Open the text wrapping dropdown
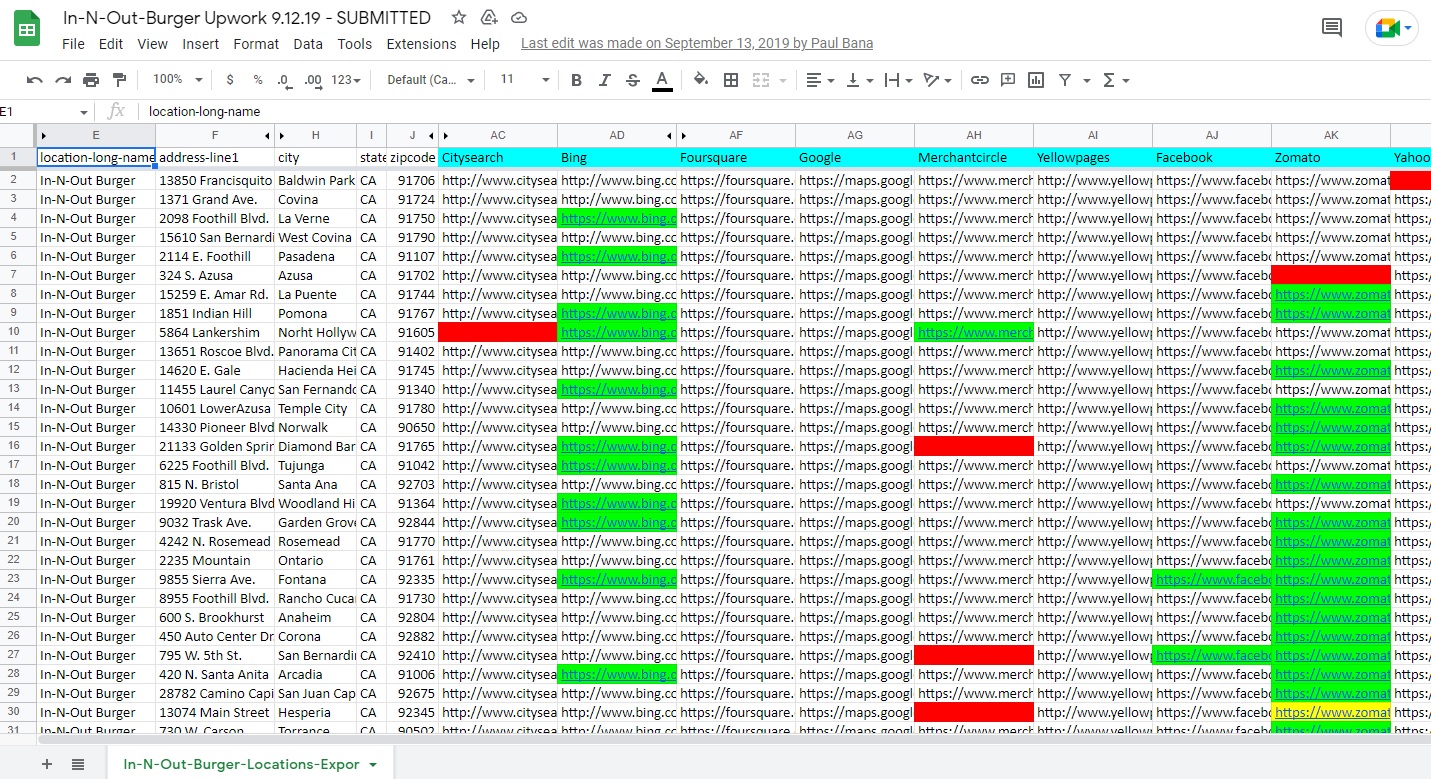Screen dimensions: 1431x779 [897, 80]
